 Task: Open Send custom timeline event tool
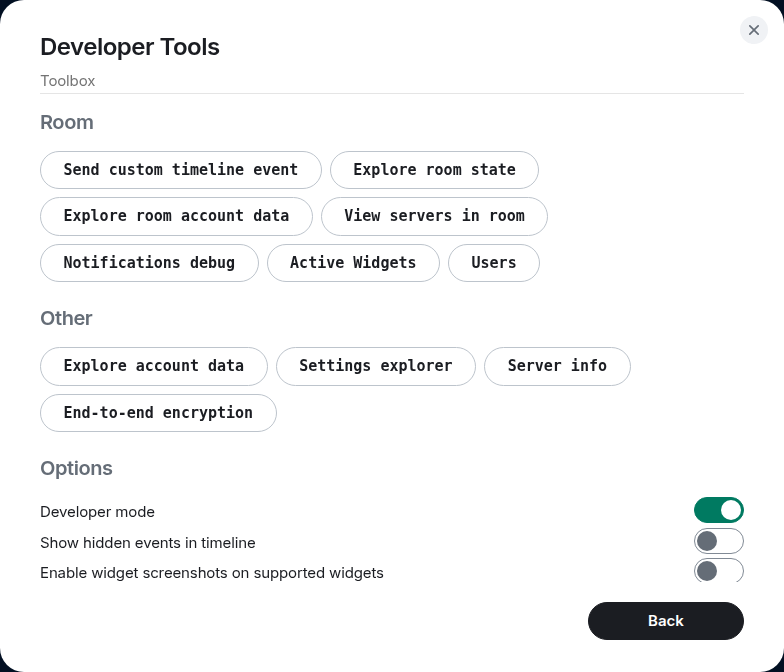point(181,170)
